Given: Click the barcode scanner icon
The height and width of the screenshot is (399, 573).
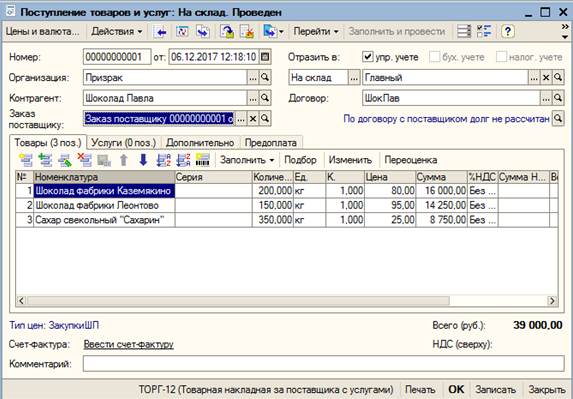Looking at the screenshot, I should pyautogui.click(x=203, y=160).
